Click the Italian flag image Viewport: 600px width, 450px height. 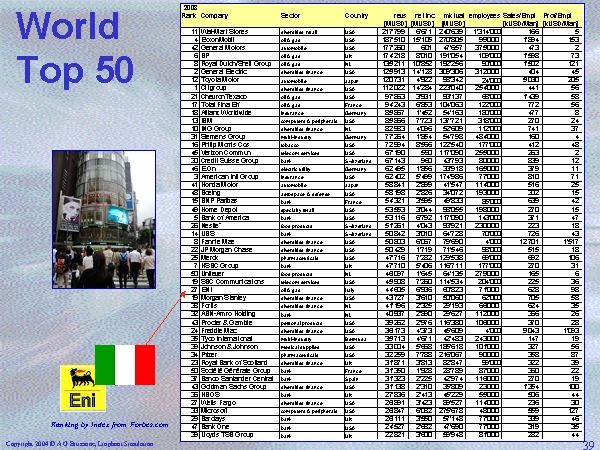click(x=125, y=365)
